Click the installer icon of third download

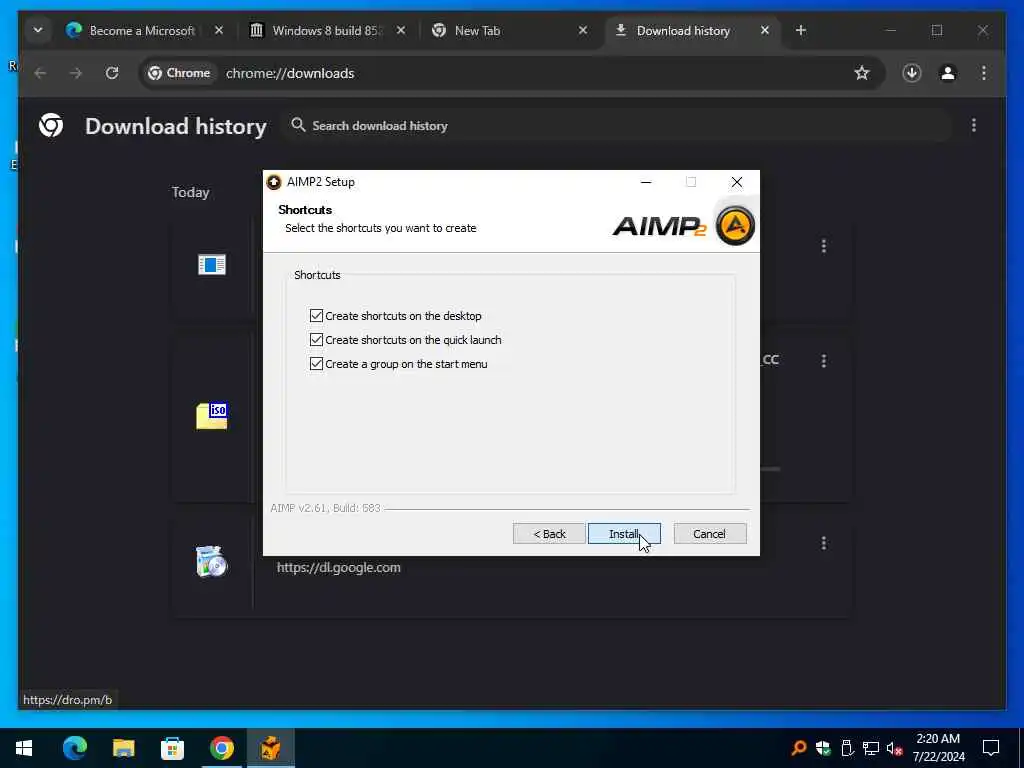[212, 562]
